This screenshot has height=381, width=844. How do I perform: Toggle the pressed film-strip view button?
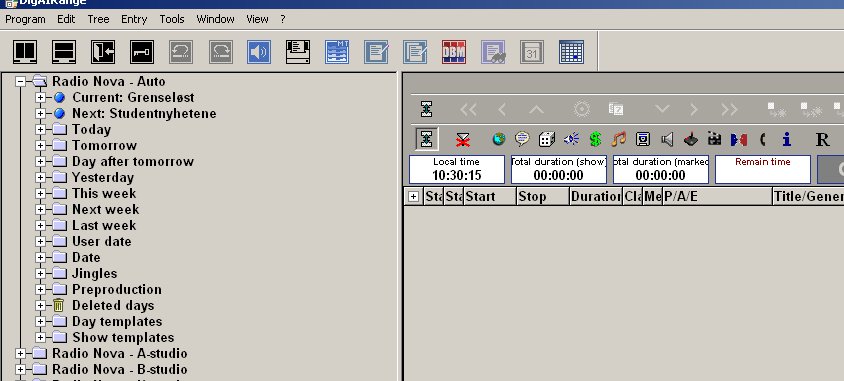click(x=426, y=139)
